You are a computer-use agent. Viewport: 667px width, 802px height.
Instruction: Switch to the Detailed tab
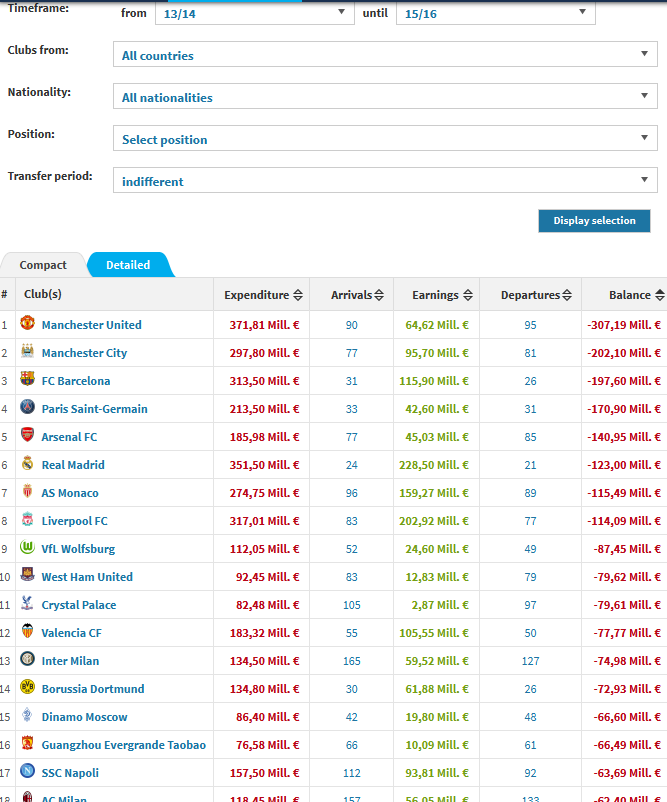tap(128, 265)
